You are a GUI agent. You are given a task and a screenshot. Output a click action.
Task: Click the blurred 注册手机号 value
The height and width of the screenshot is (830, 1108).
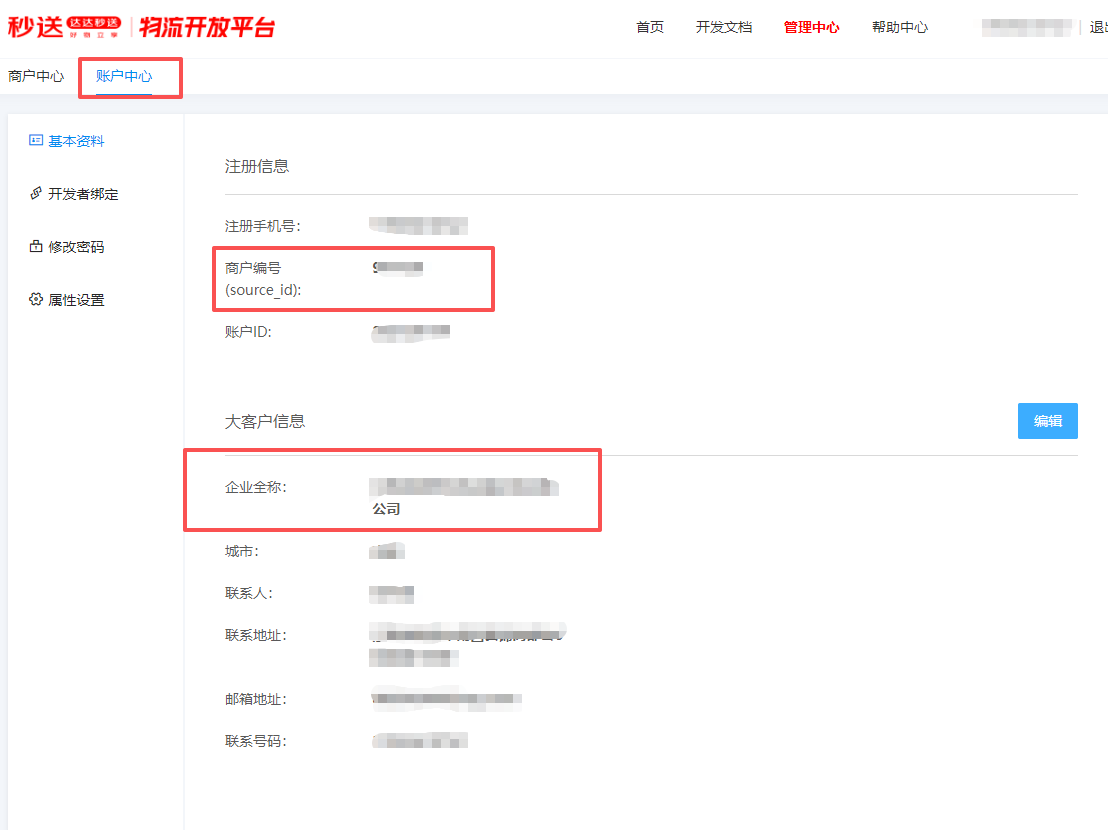418,225
